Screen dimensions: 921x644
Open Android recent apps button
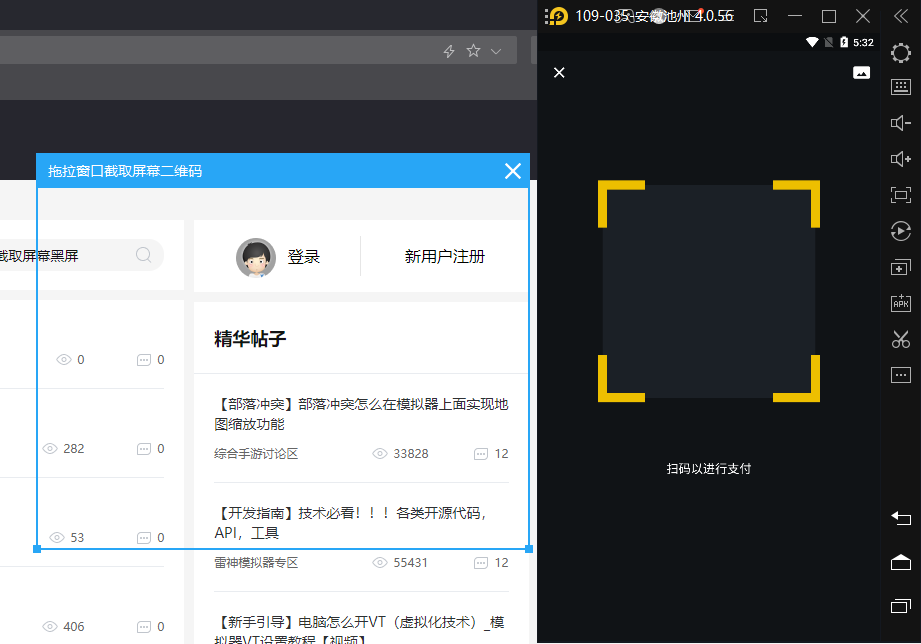tap(901, 606)
